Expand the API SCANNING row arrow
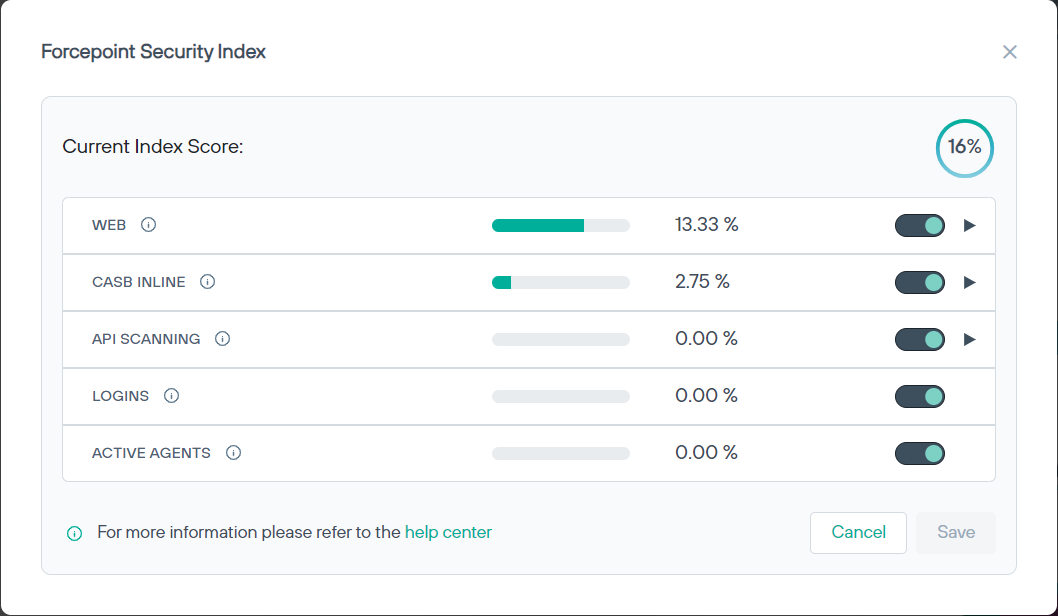 point(969,339)
